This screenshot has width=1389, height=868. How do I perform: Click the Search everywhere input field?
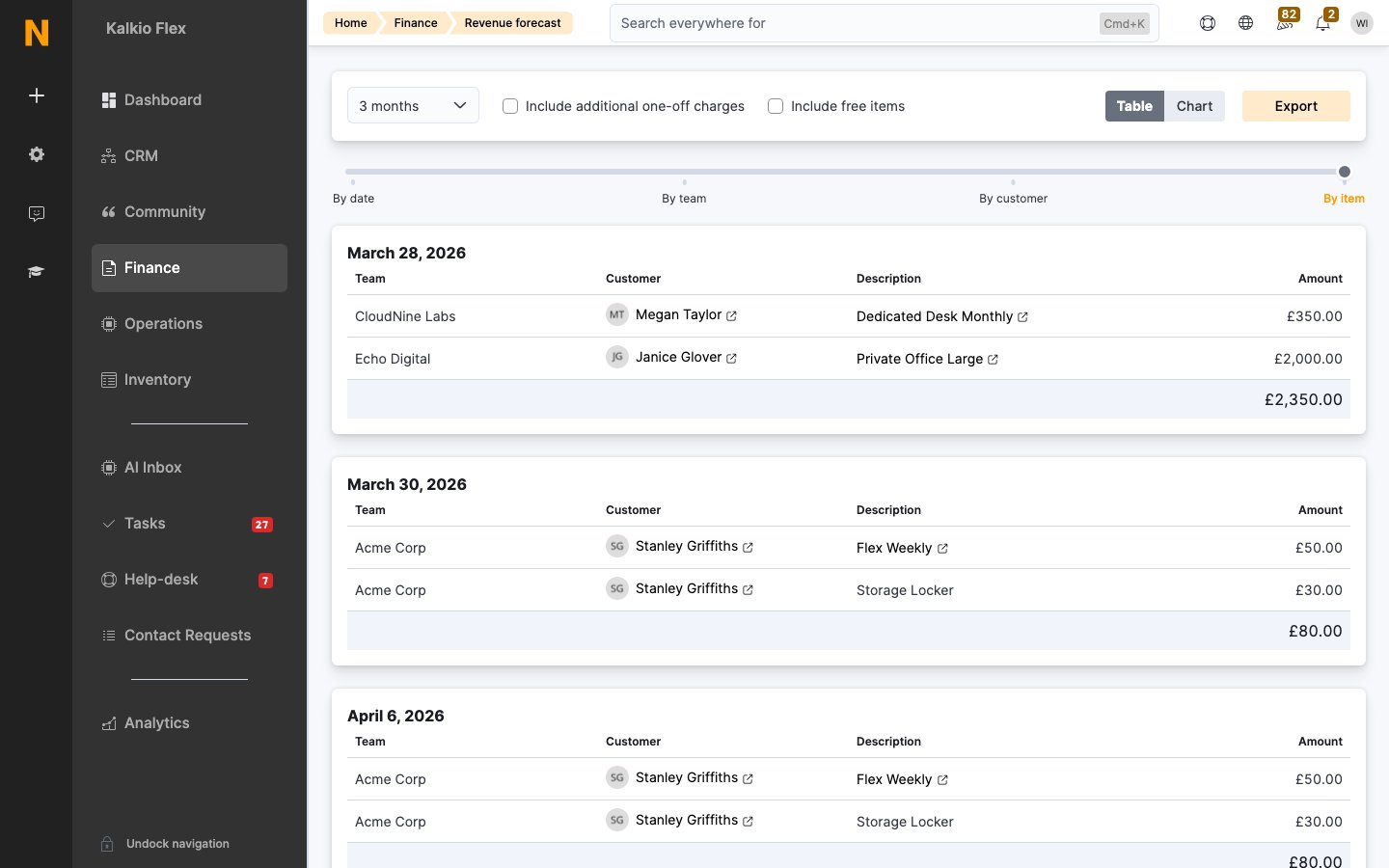(x=884, y=23)
